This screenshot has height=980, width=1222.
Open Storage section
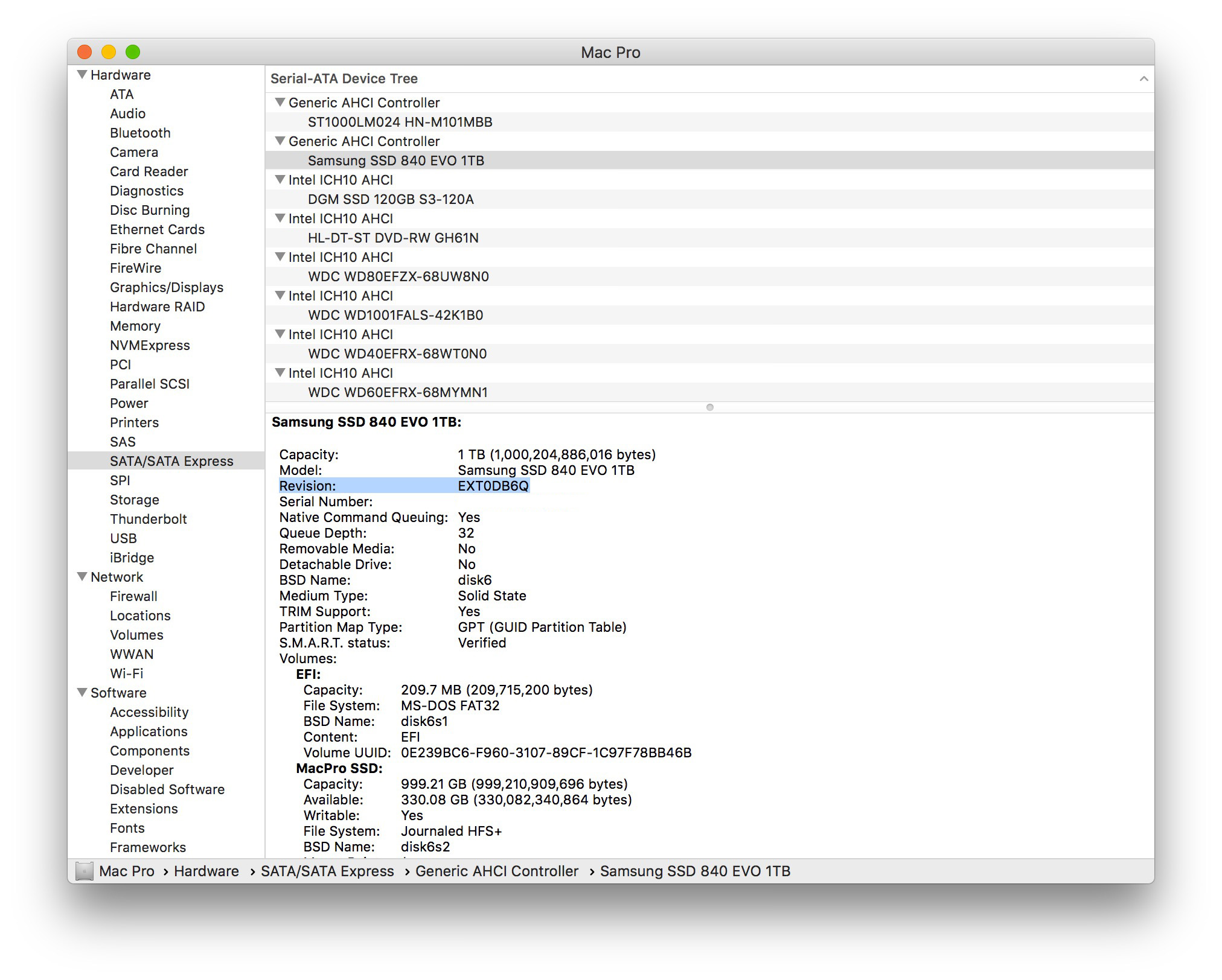(135, 500)
